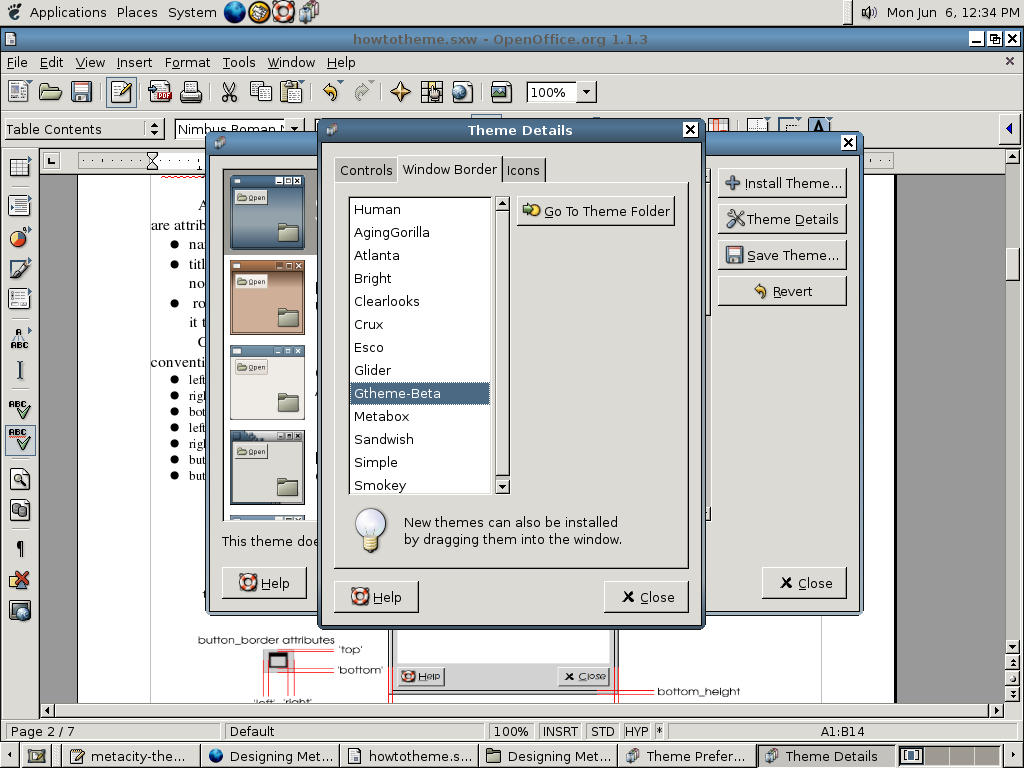1024x768 pixels.
Task: Click Insert table icon in left toolbar
Action: click(20, 167)
